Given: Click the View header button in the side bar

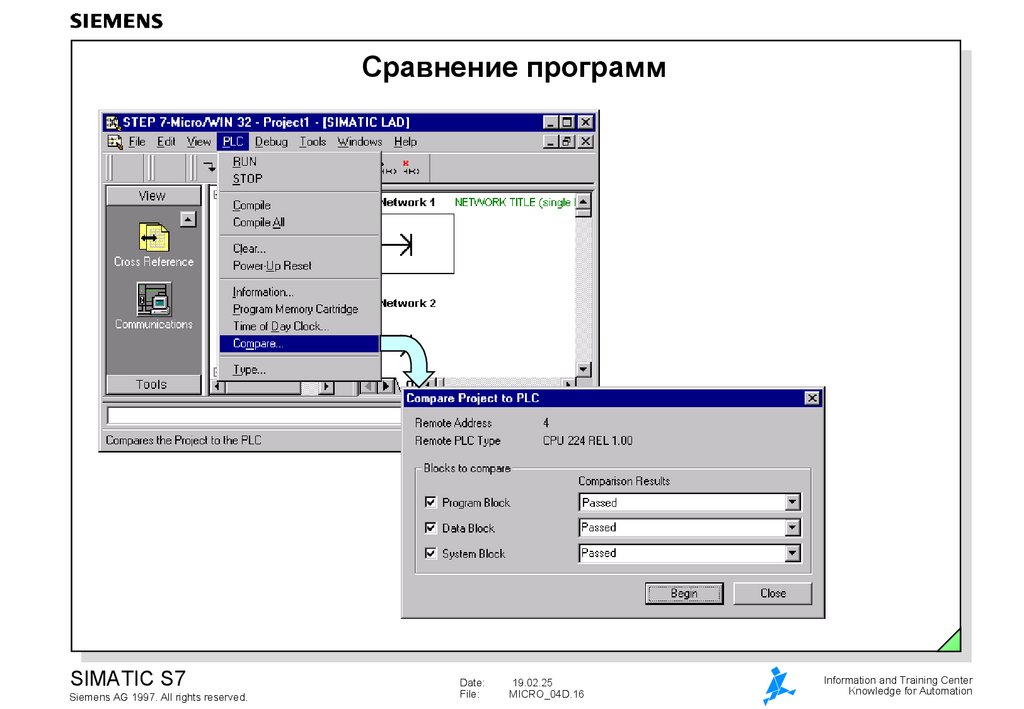Looking at the screenshot, I should pyautogui.click(x=153, y=195).
